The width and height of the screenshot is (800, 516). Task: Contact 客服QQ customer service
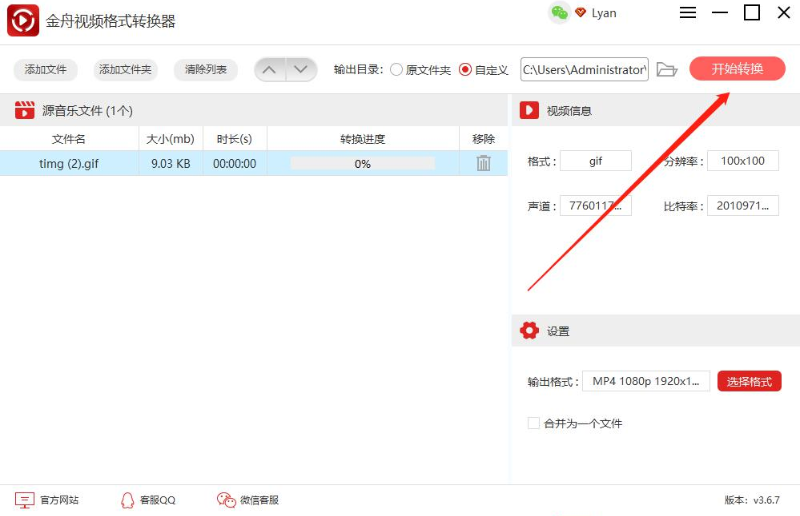point(148,500)
